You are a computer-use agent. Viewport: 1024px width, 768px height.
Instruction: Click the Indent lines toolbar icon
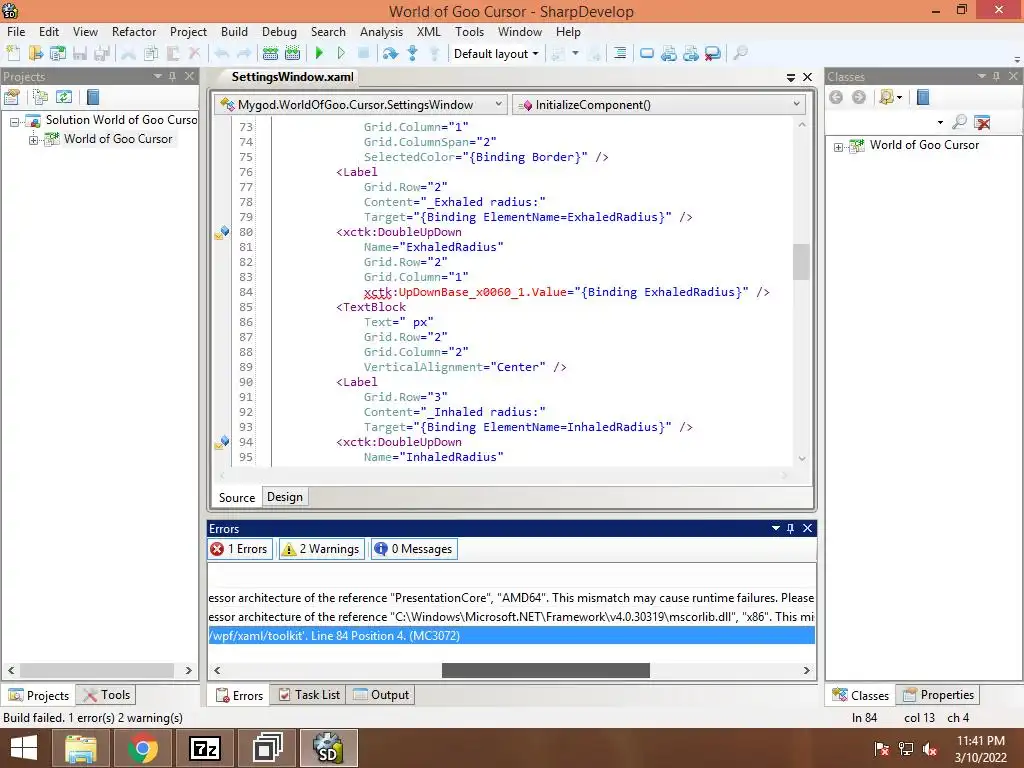[620, 54]
